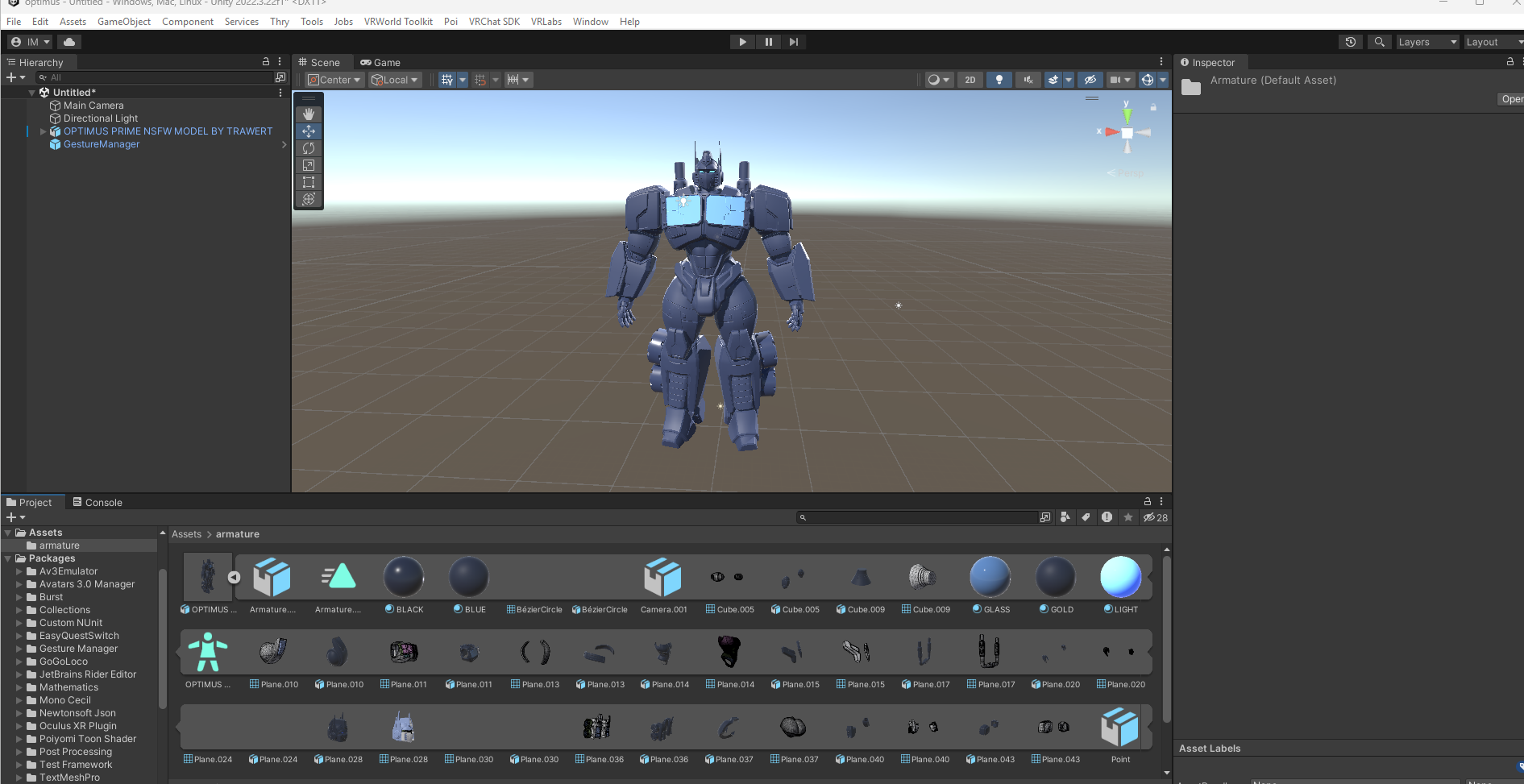This screenshot has height=784, width=1524.
Task: Switch to the Console tab
Action: tap(98, 502)
